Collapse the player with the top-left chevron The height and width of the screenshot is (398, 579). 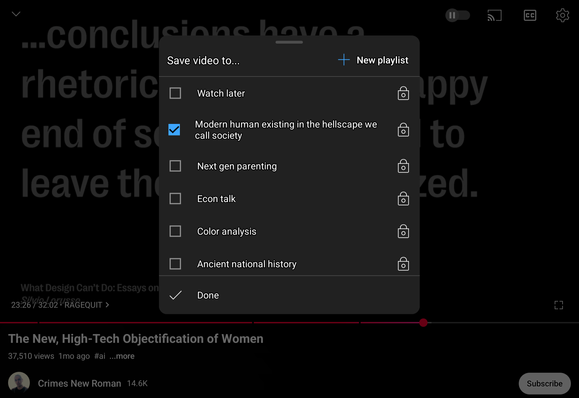tap(16, 14)
